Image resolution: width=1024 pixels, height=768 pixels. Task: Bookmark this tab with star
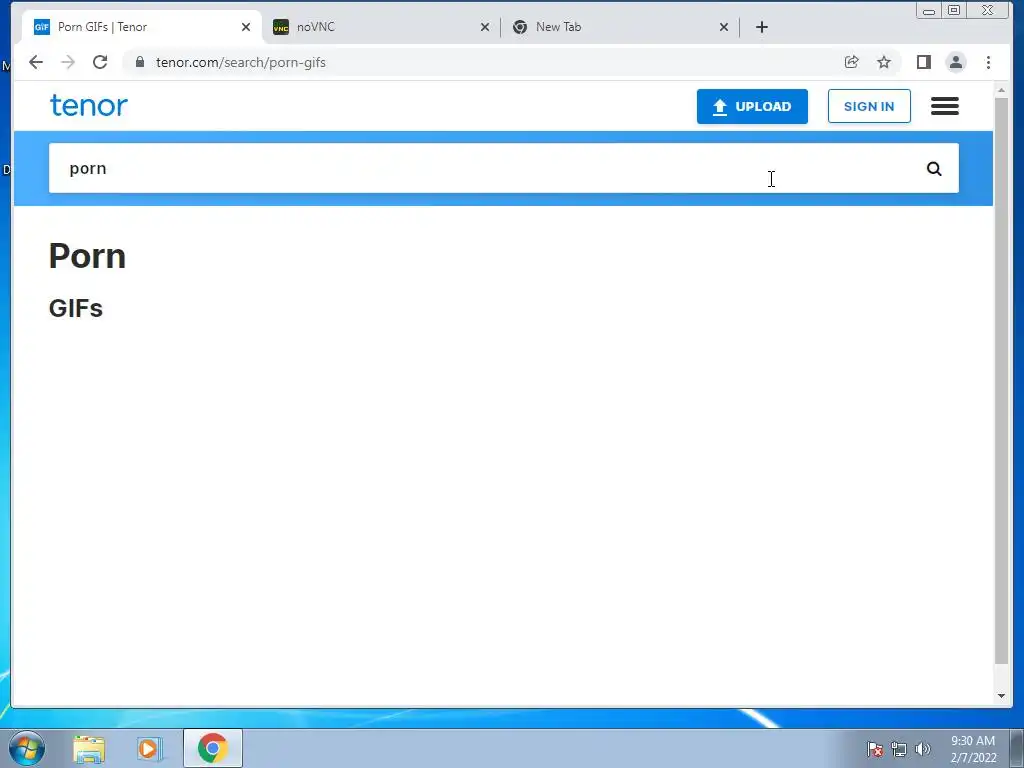(x=884, y=62)
